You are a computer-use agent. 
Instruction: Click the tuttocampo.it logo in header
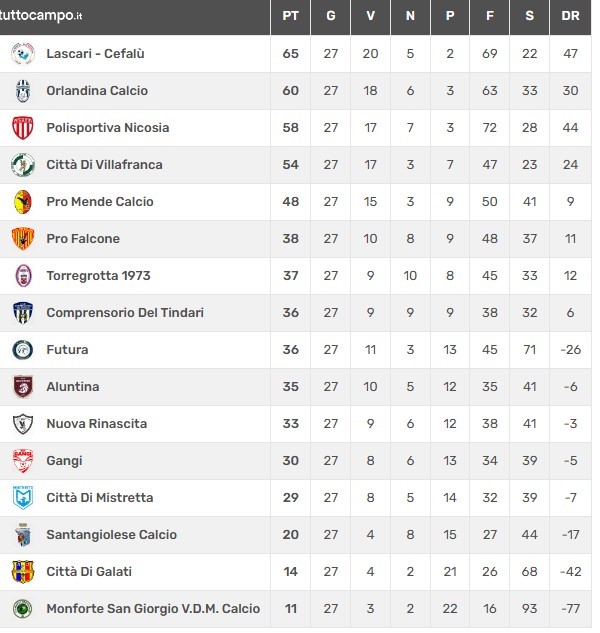(x=41, y=15)
